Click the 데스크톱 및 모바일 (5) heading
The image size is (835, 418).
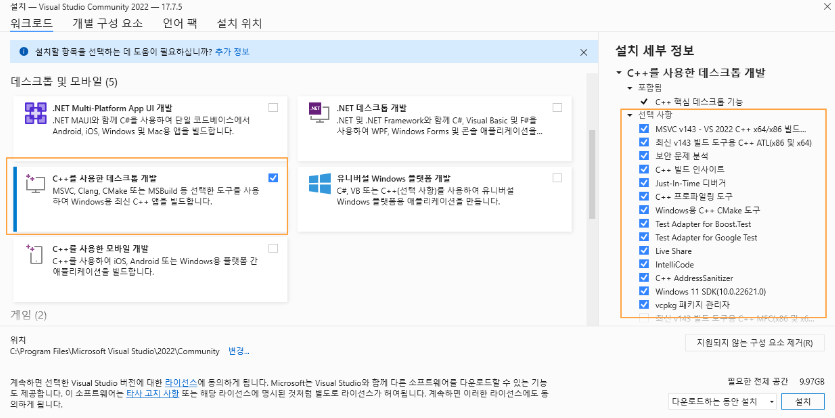tap(64, 81)
